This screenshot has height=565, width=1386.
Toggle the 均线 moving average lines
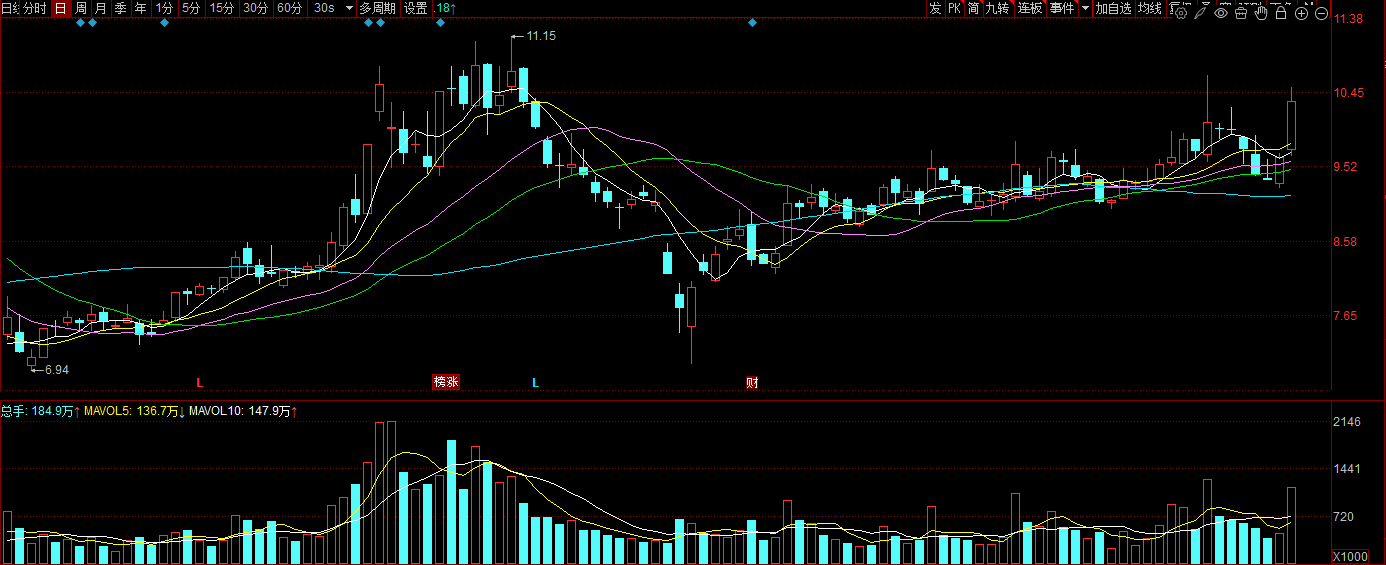[1150, 8]
